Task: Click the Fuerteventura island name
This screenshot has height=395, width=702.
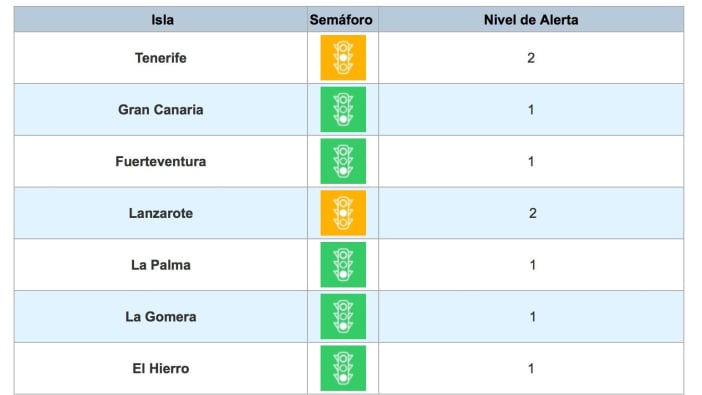Action: click(161, 161)
